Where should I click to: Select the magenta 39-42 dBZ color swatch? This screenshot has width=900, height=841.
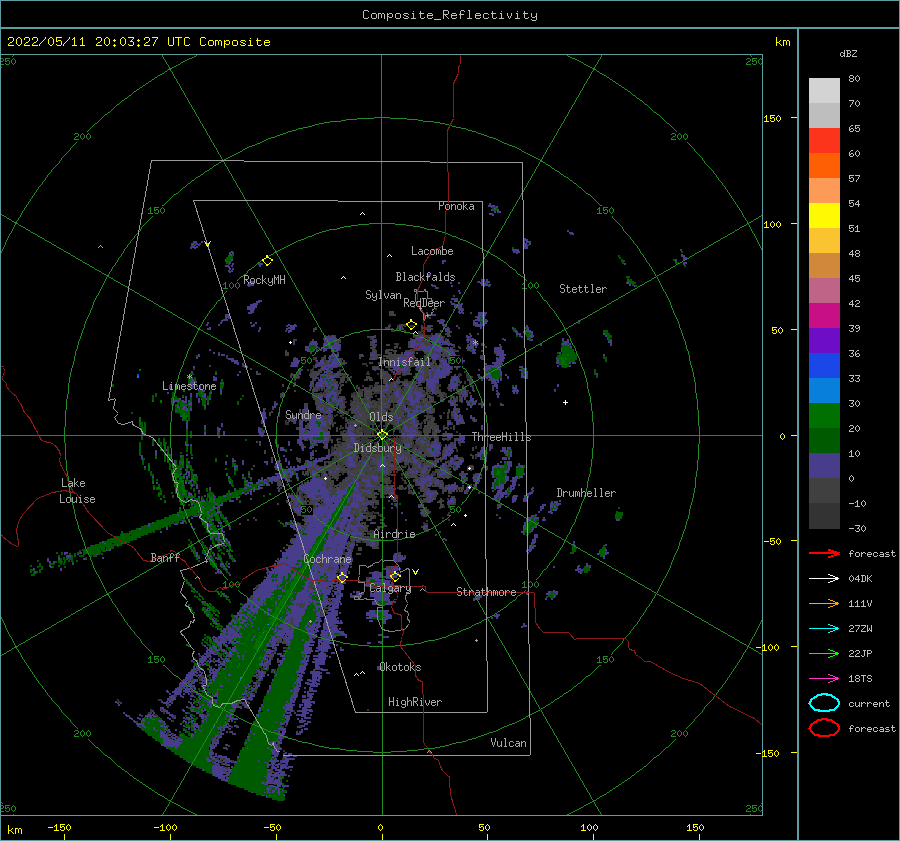[x=824, y=316]
